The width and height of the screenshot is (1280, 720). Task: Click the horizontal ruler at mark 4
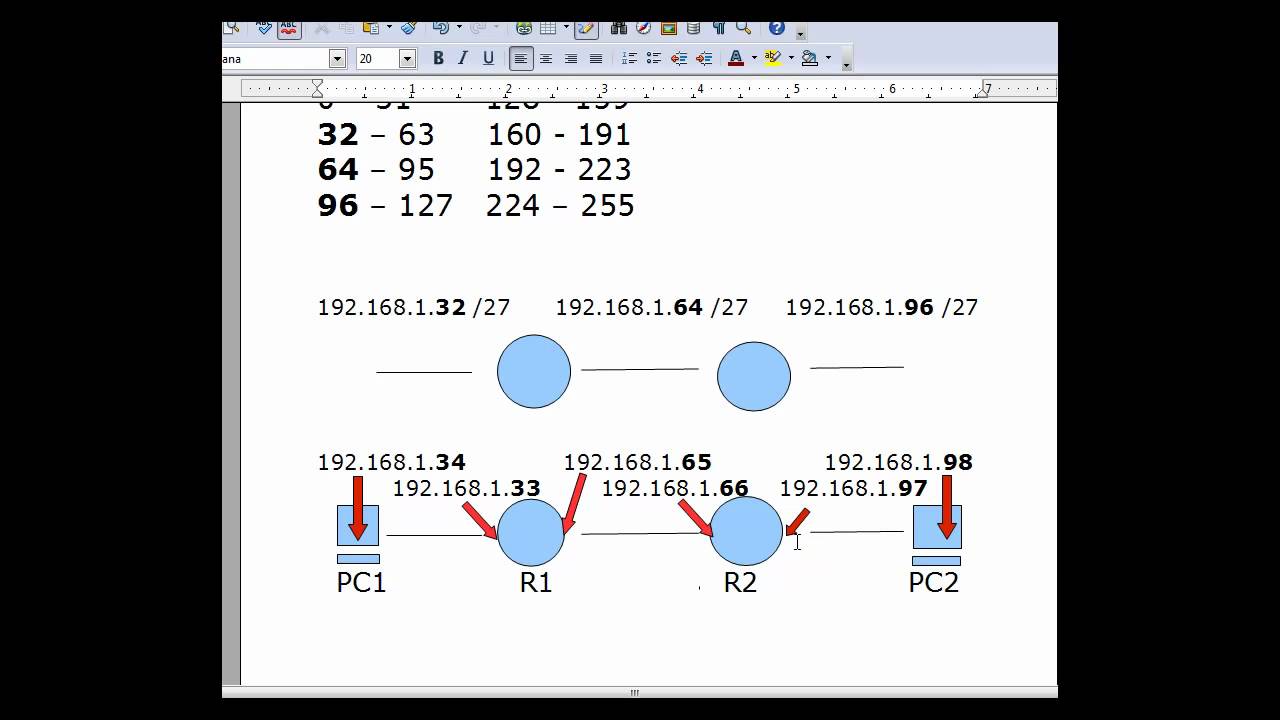point(700,89)
